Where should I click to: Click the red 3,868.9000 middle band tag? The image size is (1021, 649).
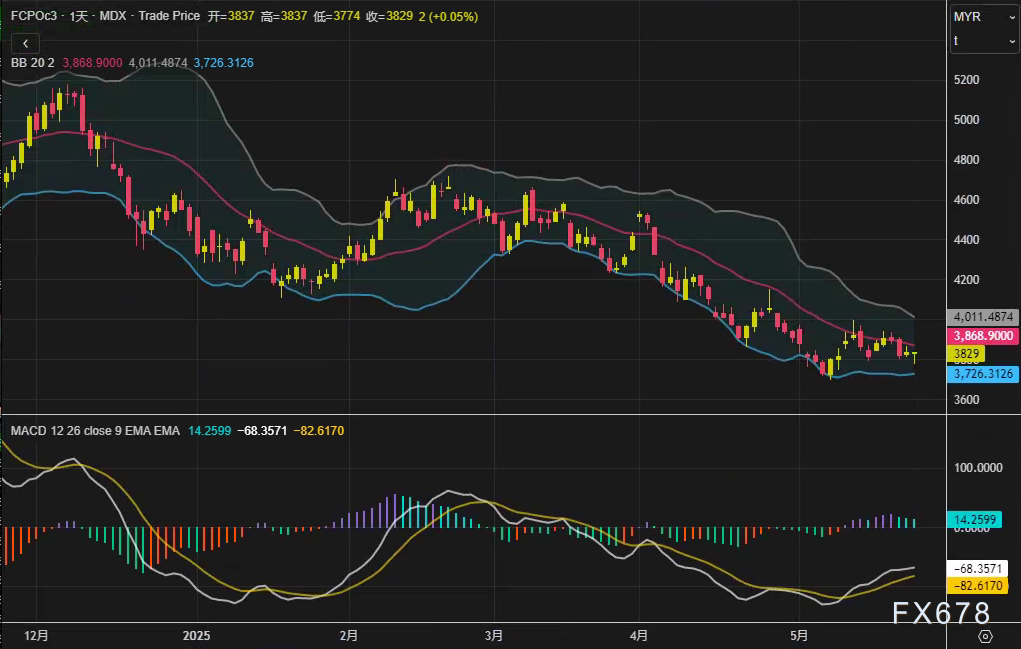981,336
